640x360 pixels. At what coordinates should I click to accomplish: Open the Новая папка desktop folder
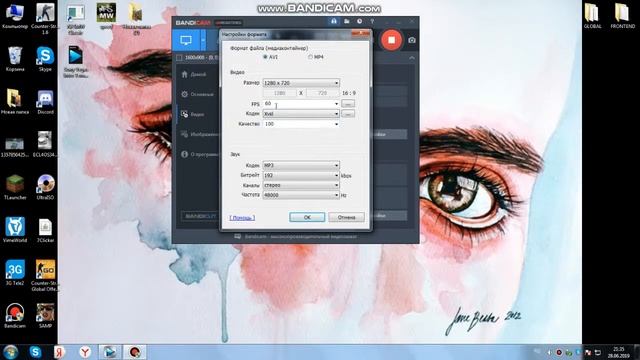coord(15,102)
